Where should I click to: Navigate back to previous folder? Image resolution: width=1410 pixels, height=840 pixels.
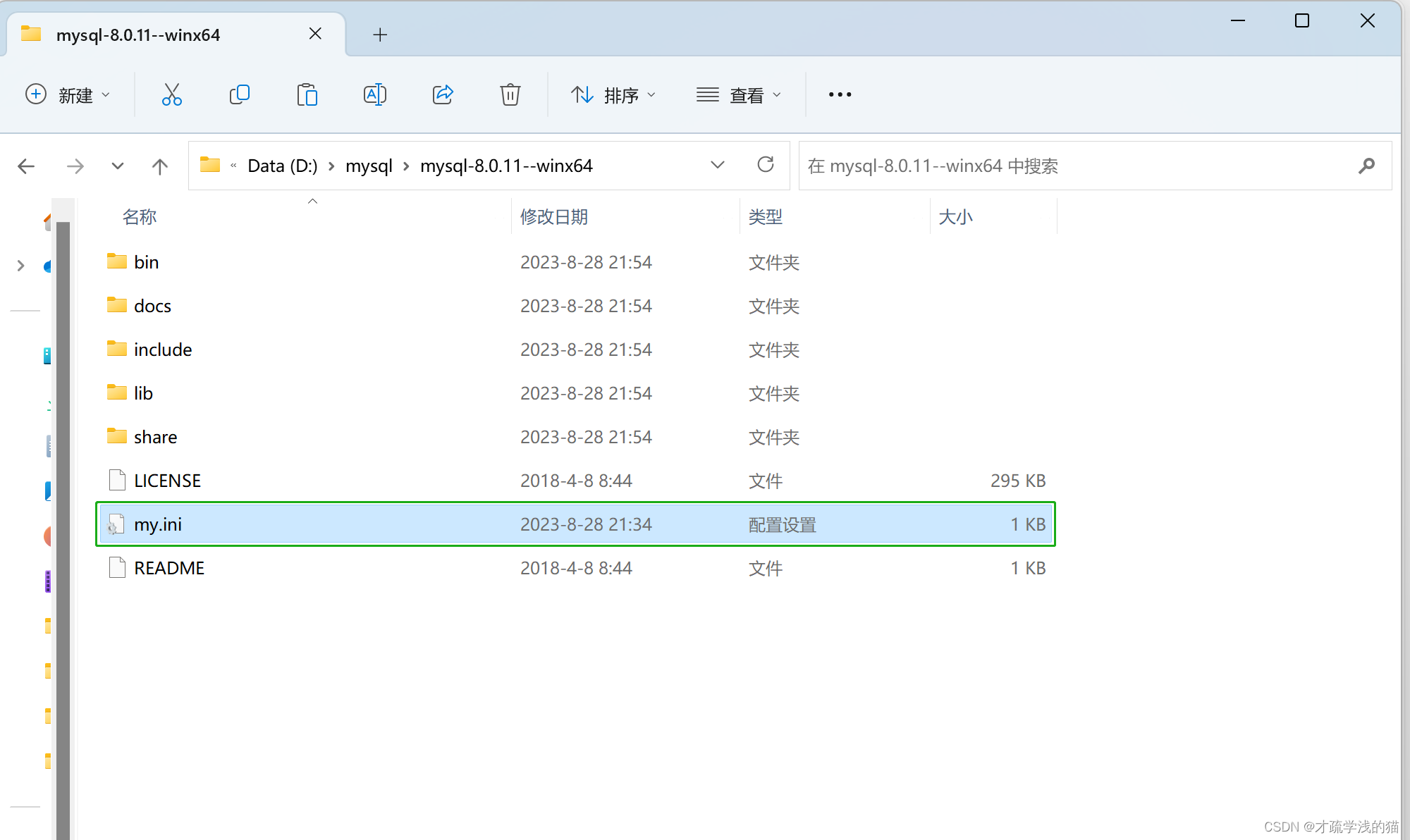27,166
